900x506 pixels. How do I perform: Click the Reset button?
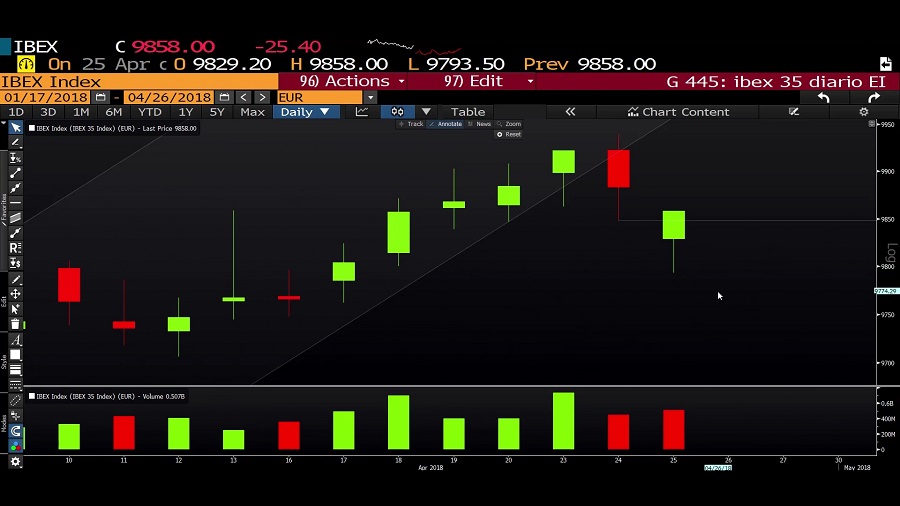pos(509,134)
